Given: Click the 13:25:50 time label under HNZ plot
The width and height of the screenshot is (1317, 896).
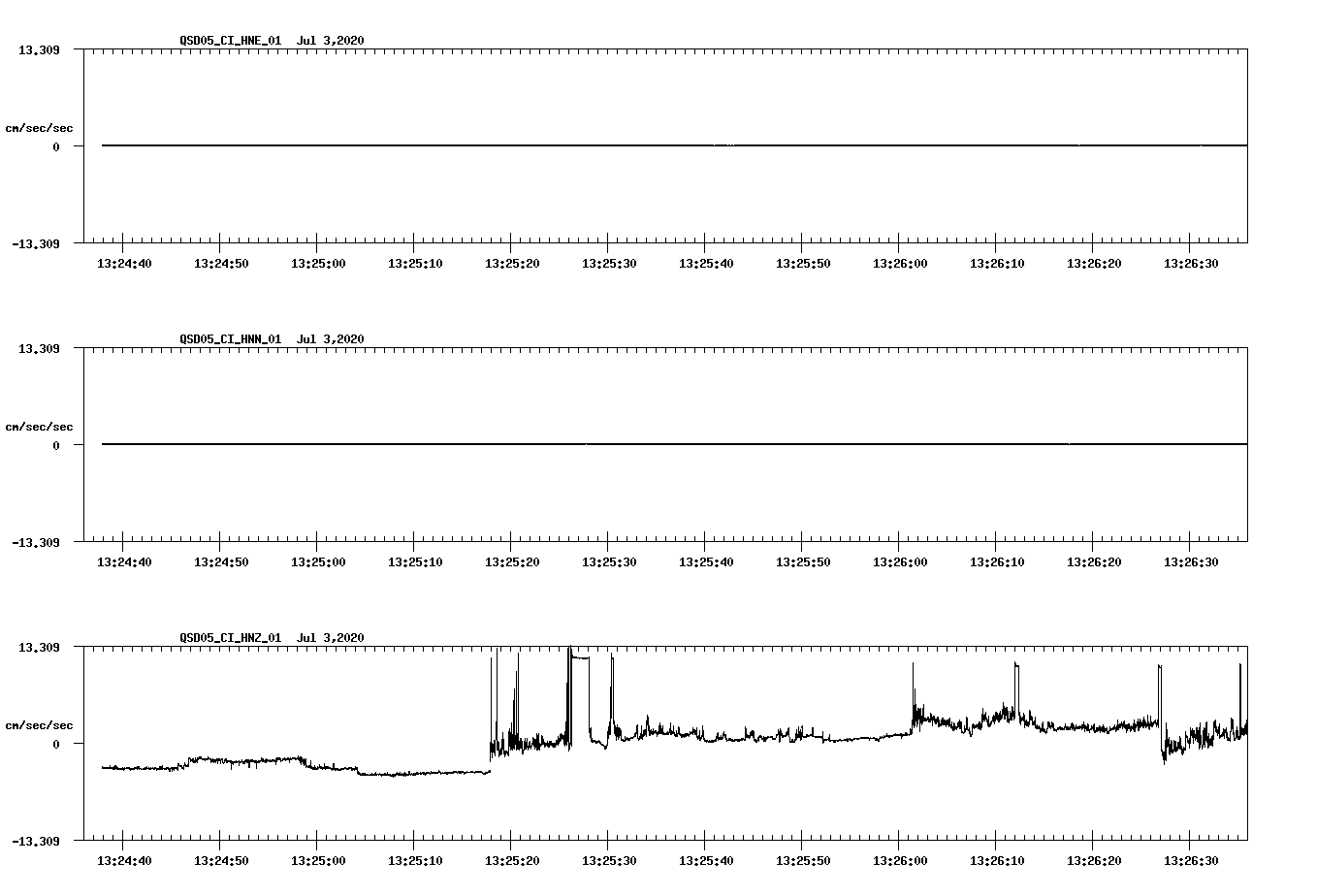Looking at the screenshot, I should (x=803, y=860).
